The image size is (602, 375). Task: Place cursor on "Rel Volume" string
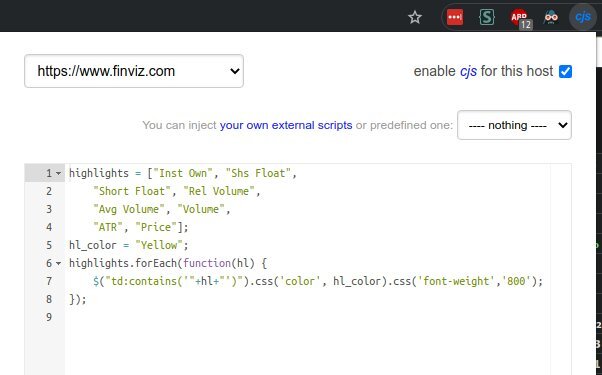click(219, 191)
